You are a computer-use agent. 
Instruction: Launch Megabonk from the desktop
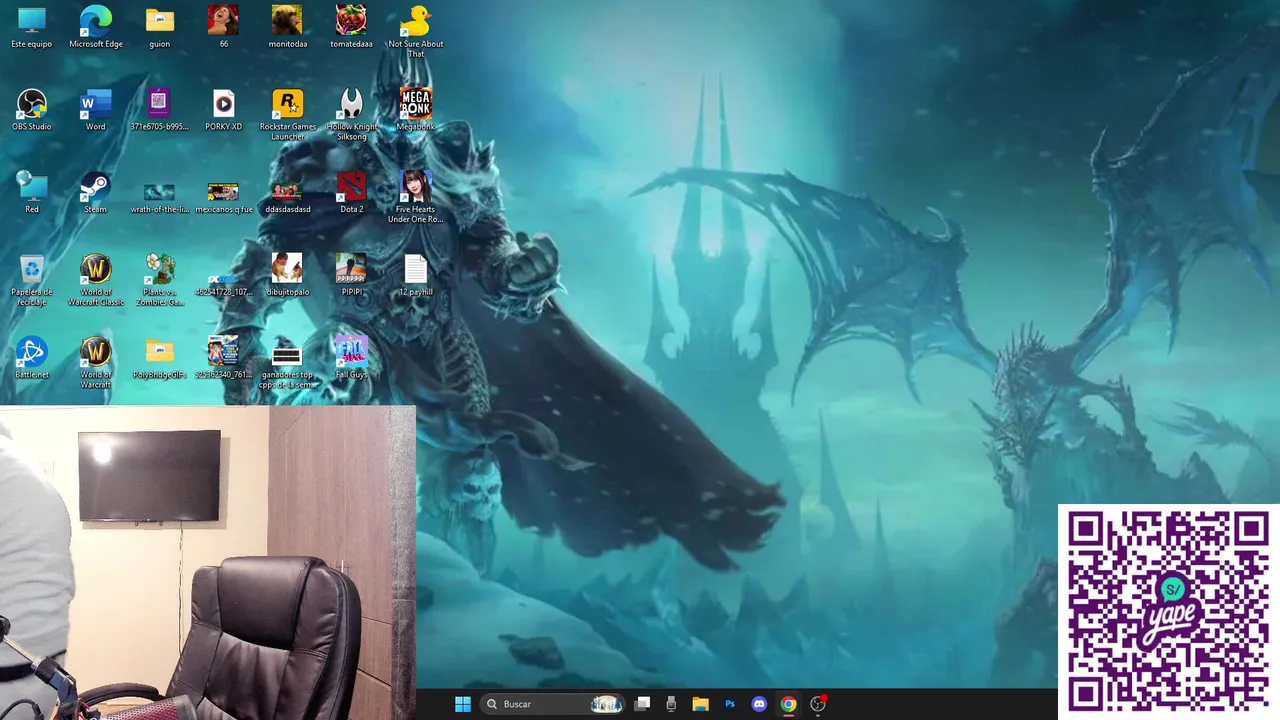pos(415,110)
